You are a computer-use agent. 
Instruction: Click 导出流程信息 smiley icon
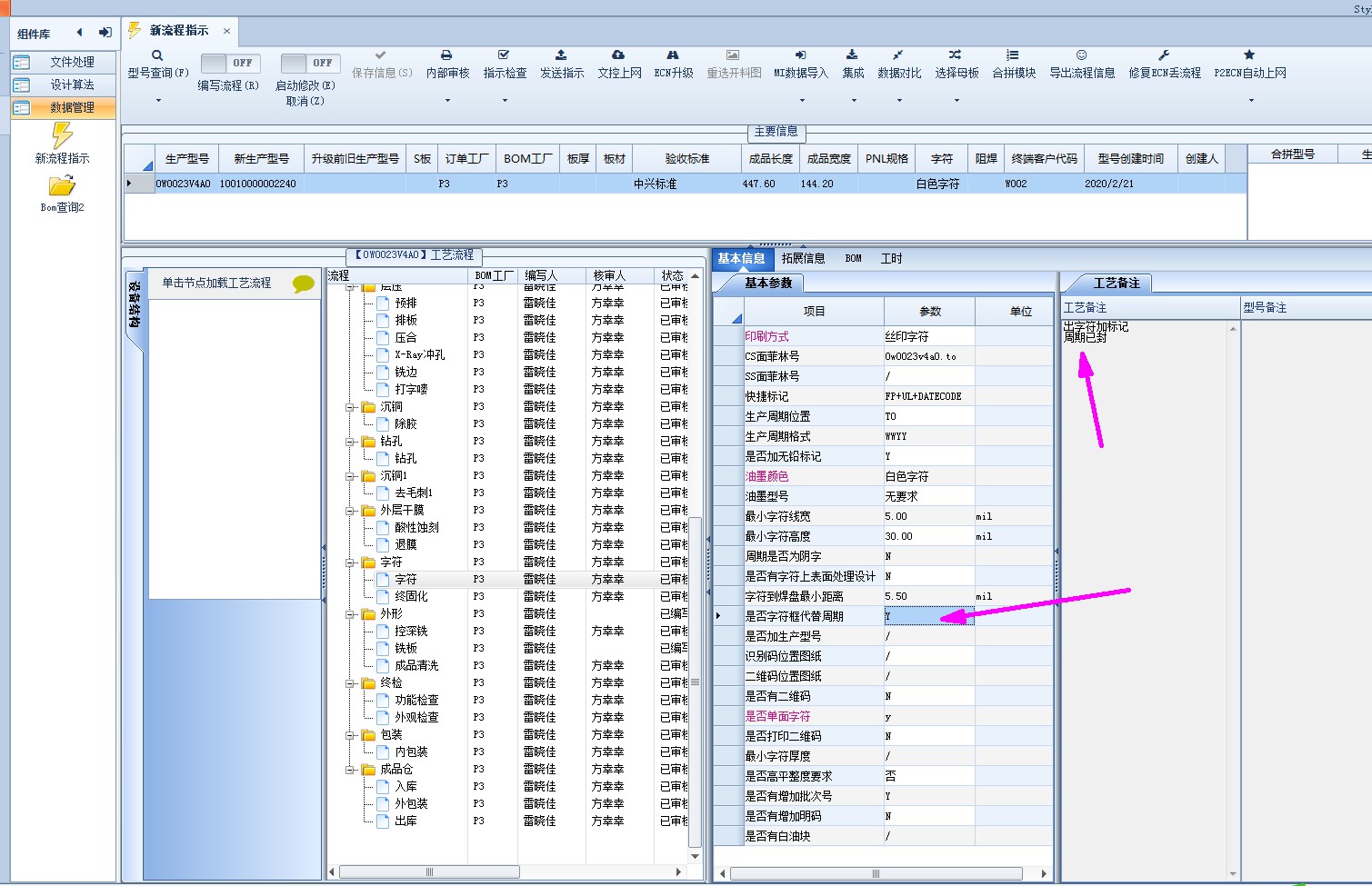click(1081, 55)
